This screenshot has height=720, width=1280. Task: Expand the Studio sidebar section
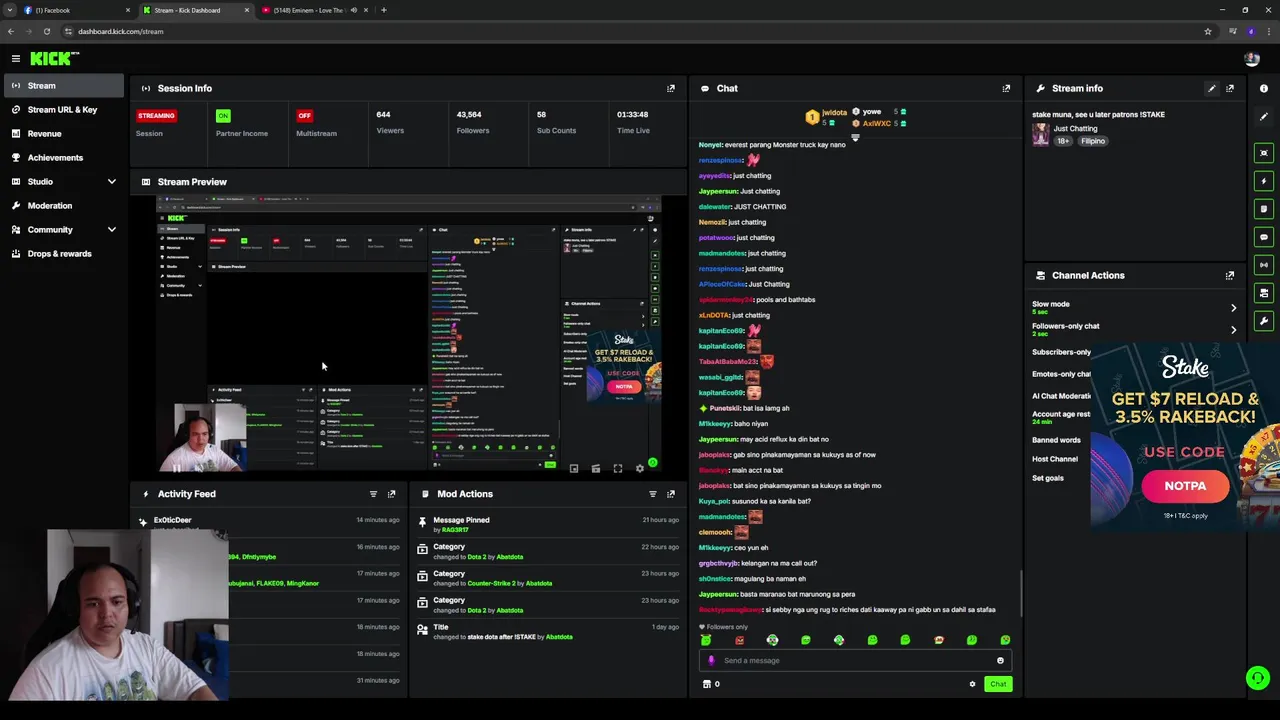(x=111, y=181)
